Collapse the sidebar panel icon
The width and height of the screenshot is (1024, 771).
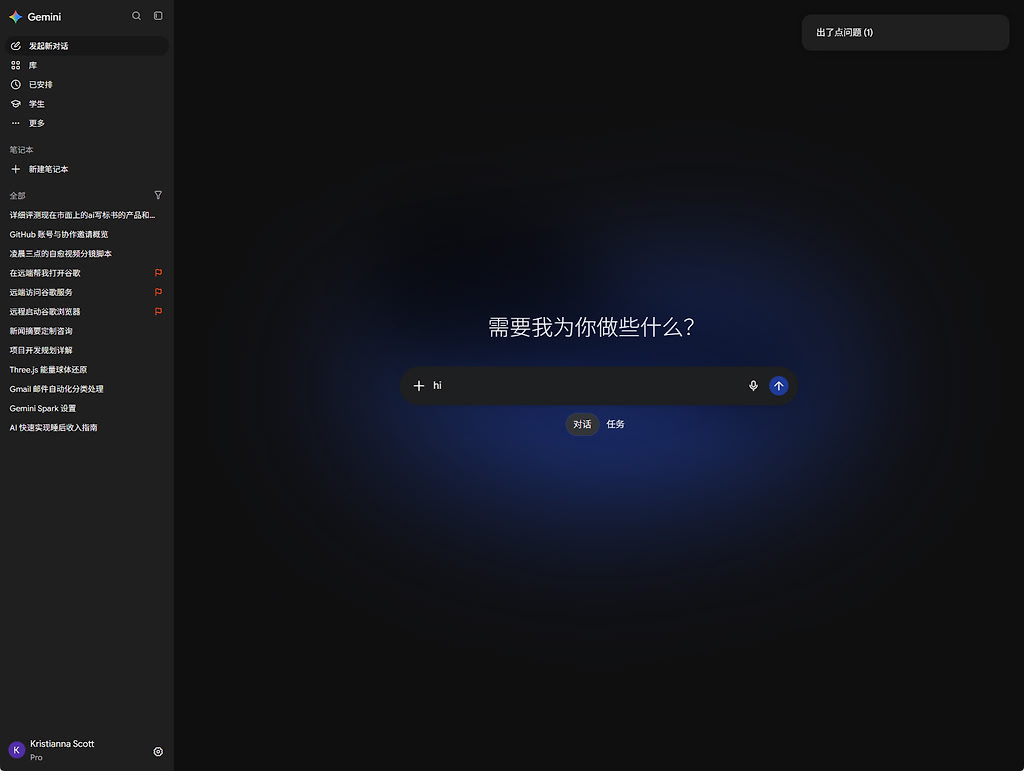[x=158, y=16]
